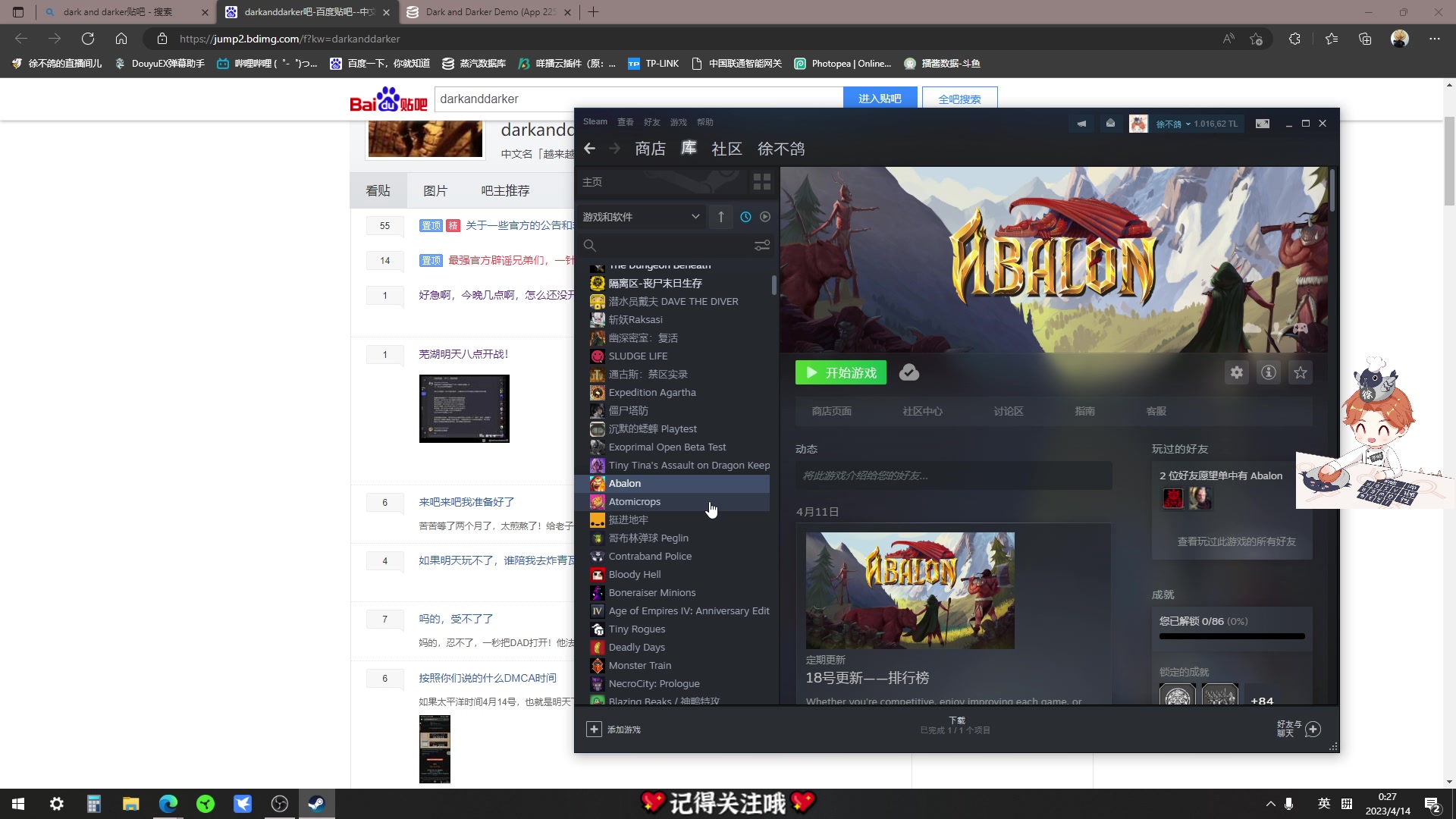Refresh the Edge browser page

88,39
